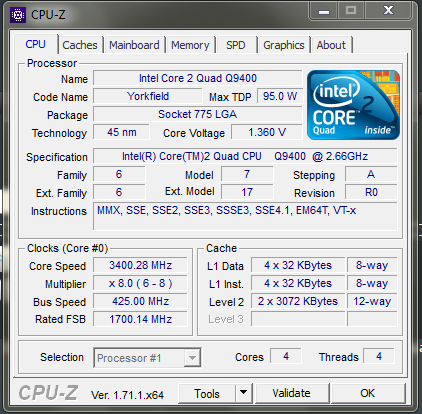Select the Memory tab
The width and height of the screenshot is (422, 414).
190,45
